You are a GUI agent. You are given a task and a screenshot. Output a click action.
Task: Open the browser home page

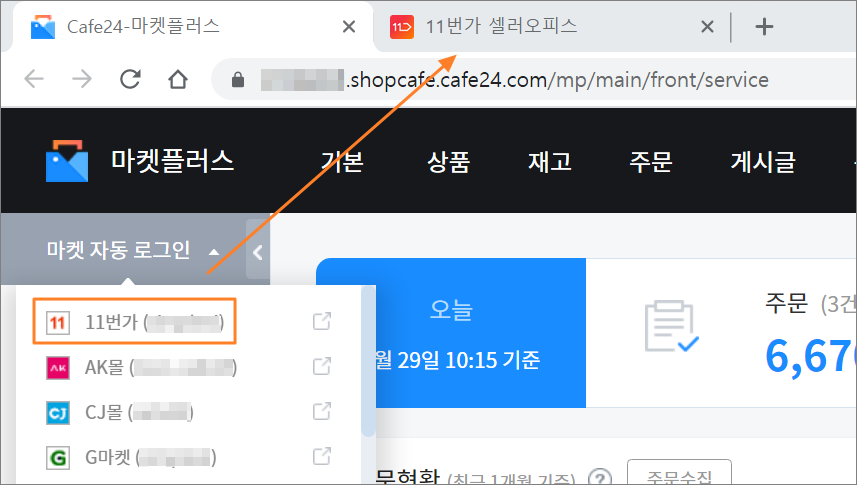tap(178, 79)
